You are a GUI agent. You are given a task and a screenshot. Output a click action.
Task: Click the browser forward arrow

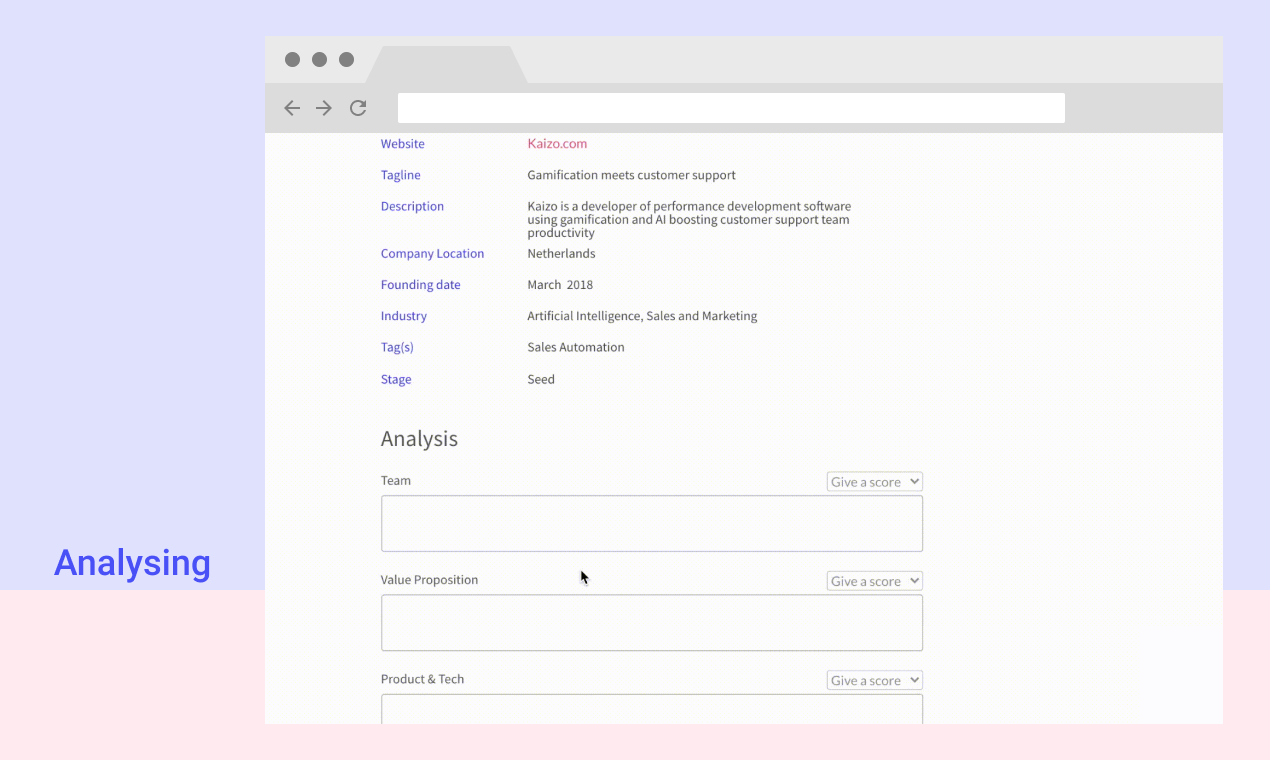point(324,108)
